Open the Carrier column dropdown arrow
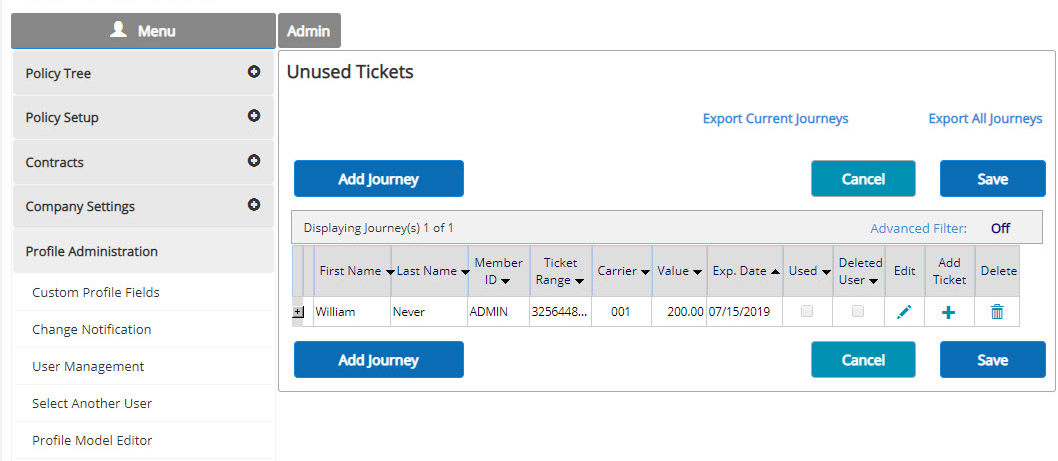1058x461 pixels. [645, 272]
